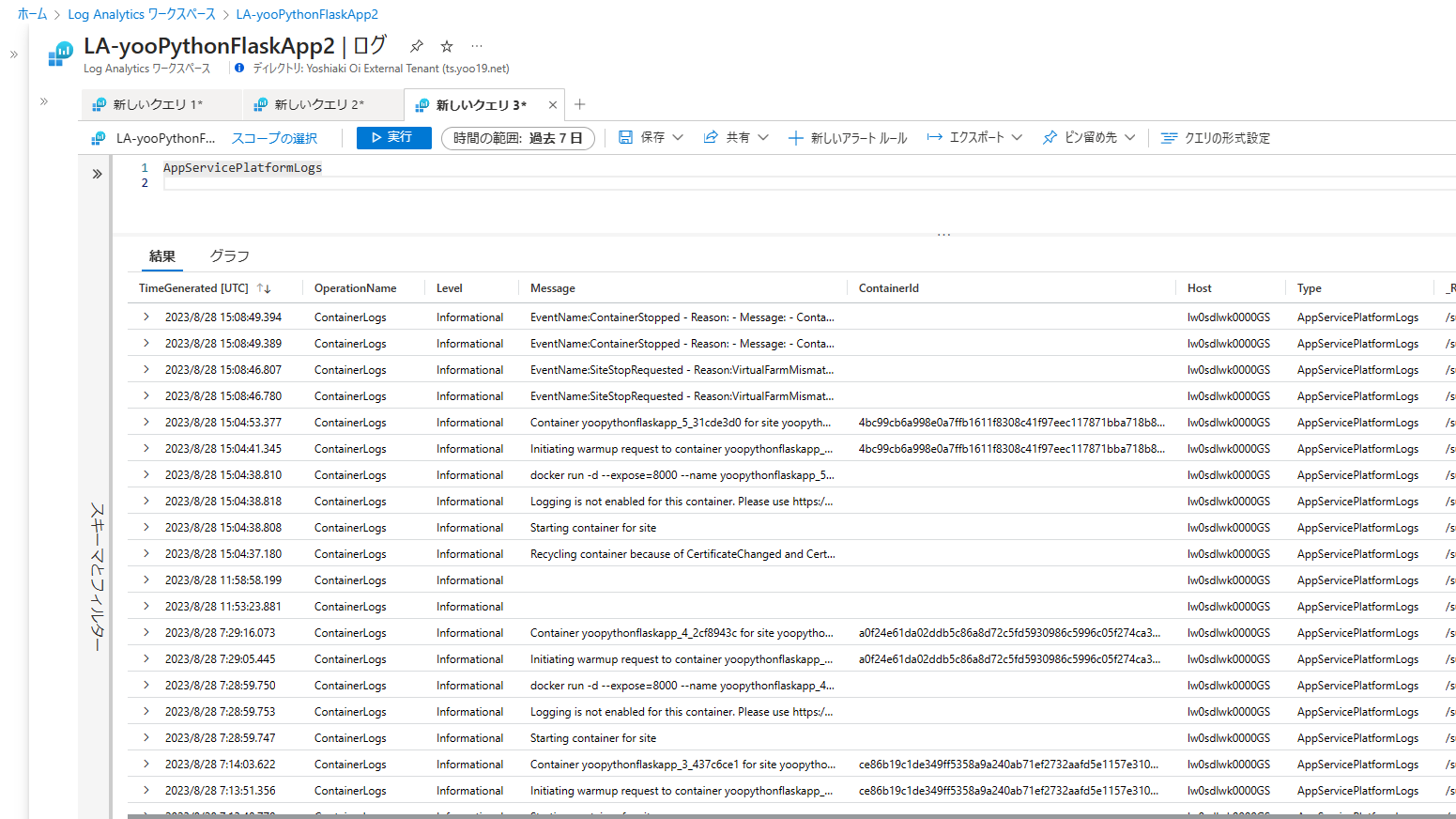Close the 新しいクエリ 3 tab
Image resolution: width=1456 pixels, height=819 pixels.
coord(553,104)
